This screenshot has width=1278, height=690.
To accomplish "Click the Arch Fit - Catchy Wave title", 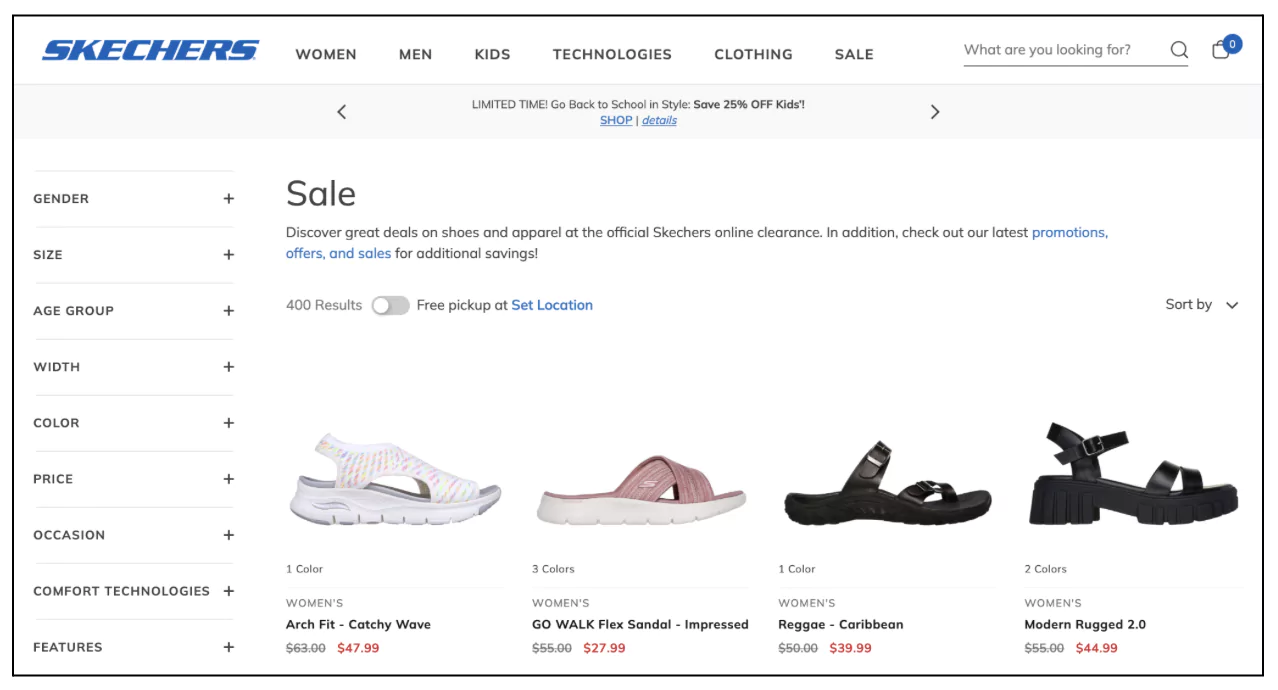I will [x=358, y=624].
